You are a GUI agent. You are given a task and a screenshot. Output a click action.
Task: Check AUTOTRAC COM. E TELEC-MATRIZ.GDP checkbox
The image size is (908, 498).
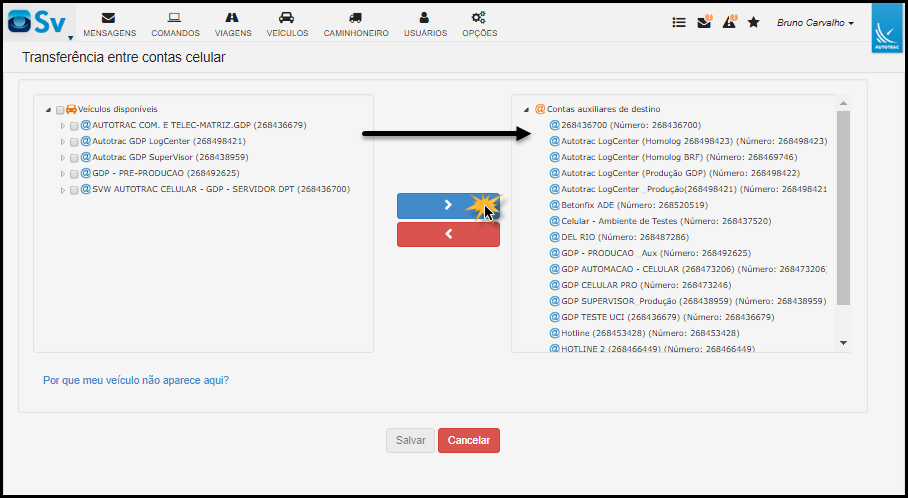pyautogui.click(x=74, y=126)
